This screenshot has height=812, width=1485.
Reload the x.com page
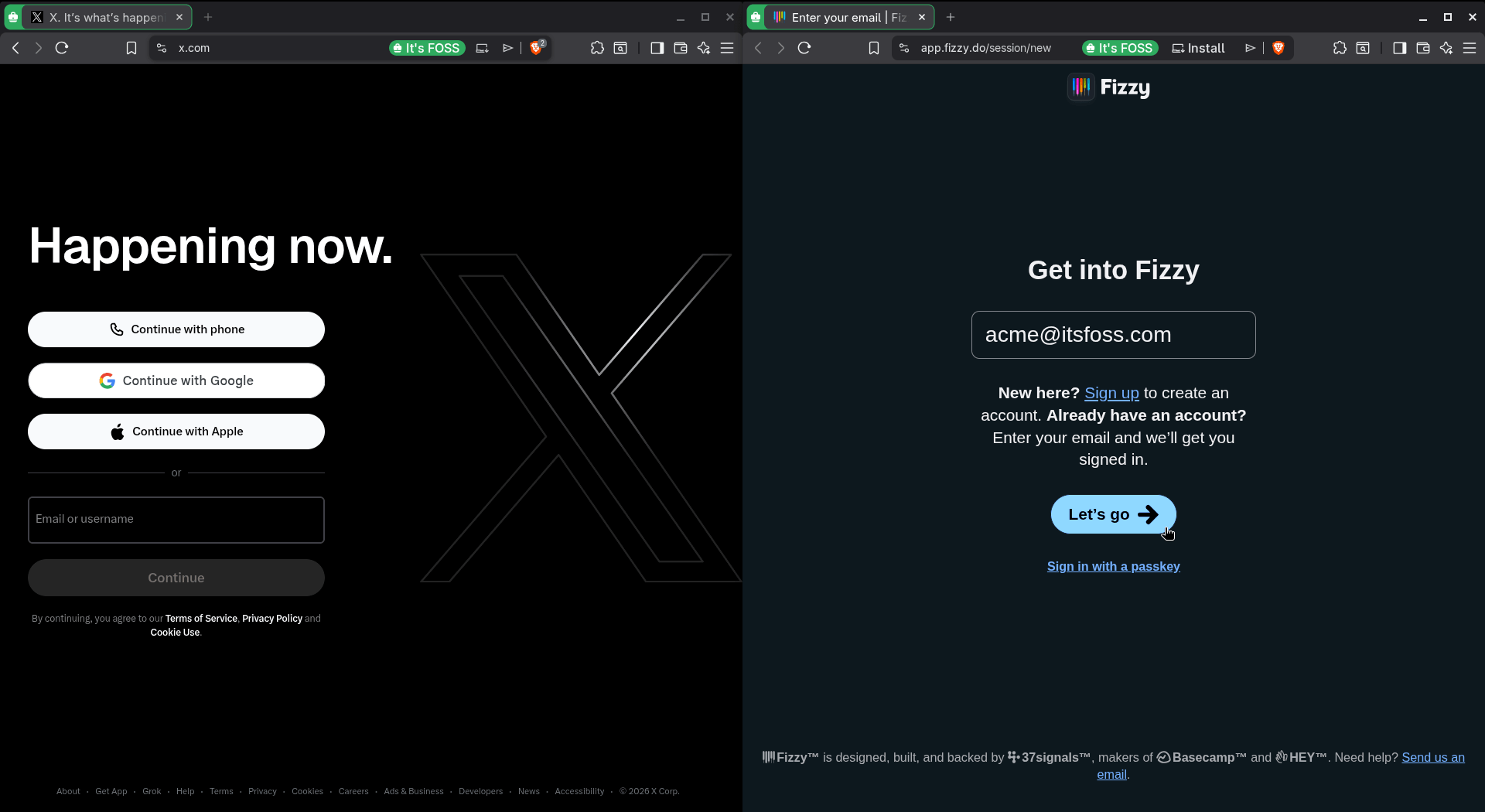pos(62,48)
